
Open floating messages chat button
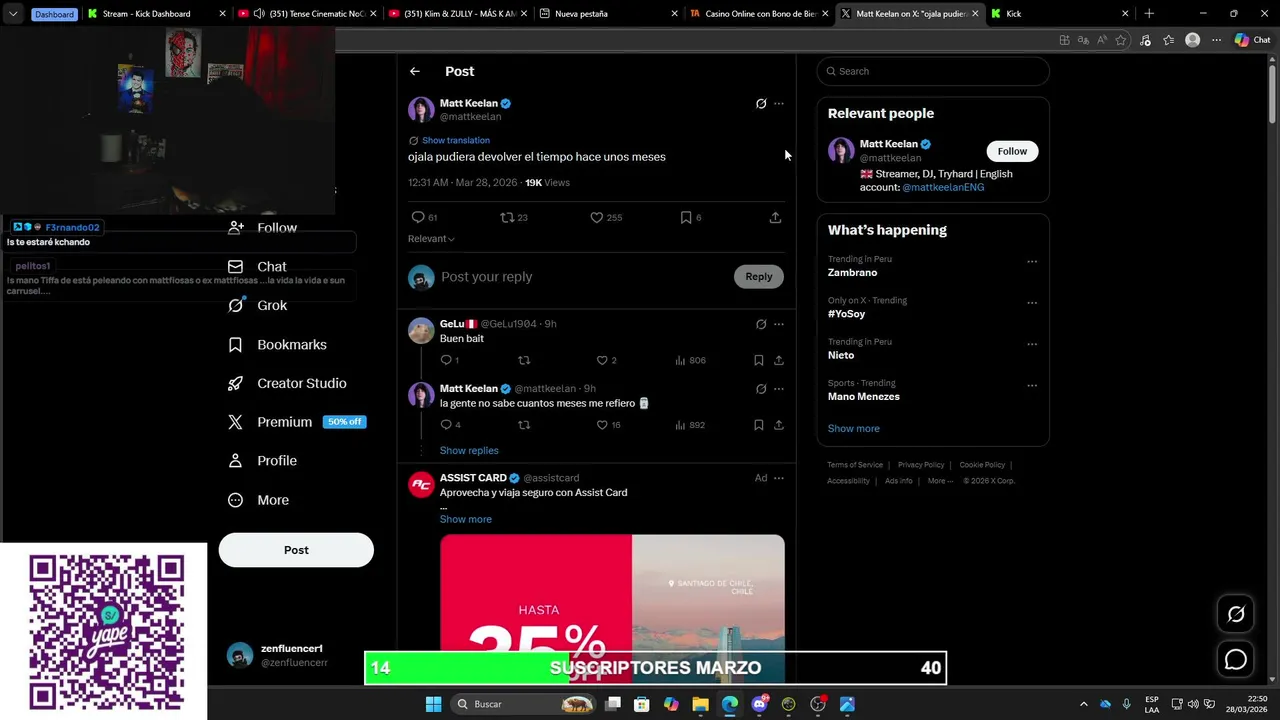1236,660
